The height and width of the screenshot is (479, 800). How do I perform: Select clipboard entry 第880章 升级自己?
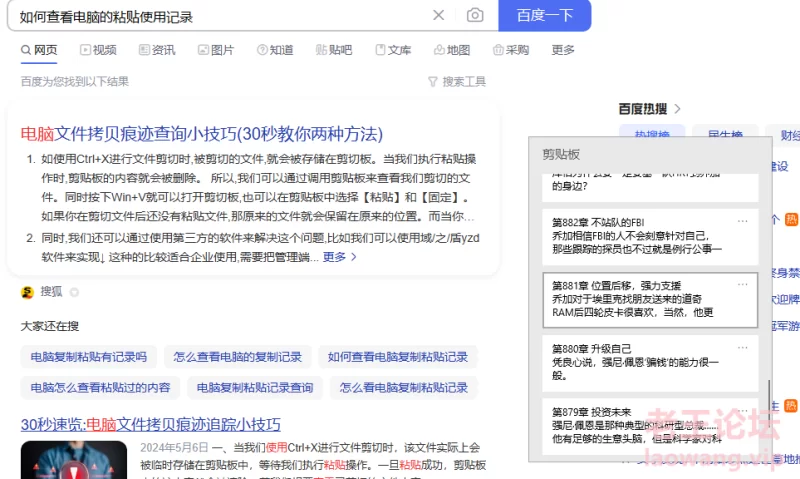(649, 363)
